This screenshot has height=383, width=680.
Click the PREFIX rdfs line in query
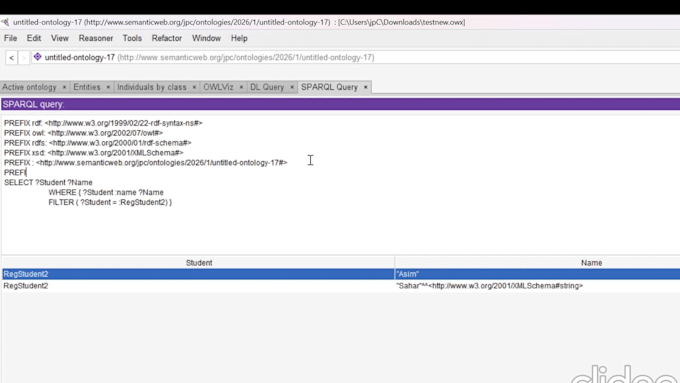pyautogui.click(x=98, y=143)
